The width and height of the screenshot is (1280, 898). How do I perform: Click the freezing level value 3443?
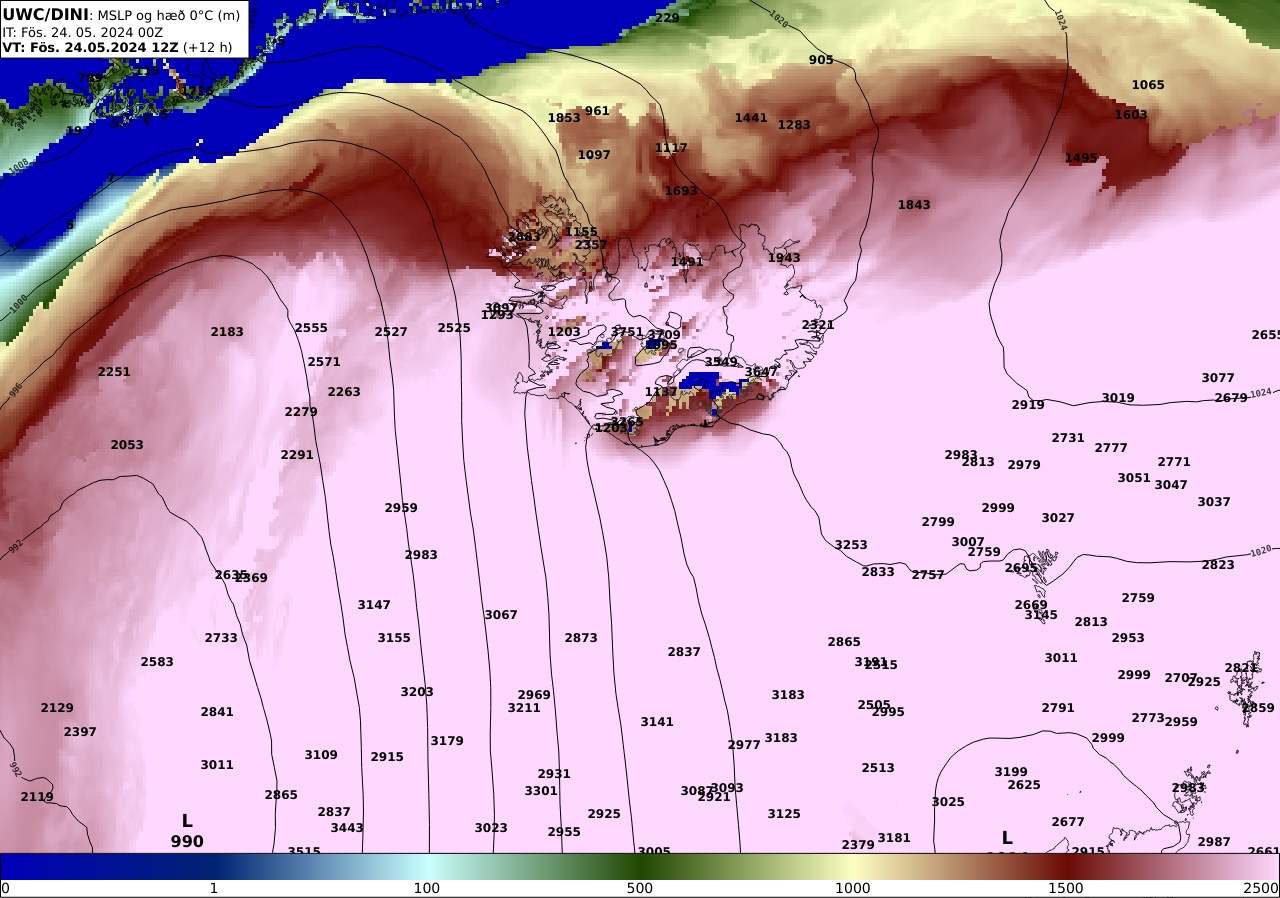coord(347,828)
